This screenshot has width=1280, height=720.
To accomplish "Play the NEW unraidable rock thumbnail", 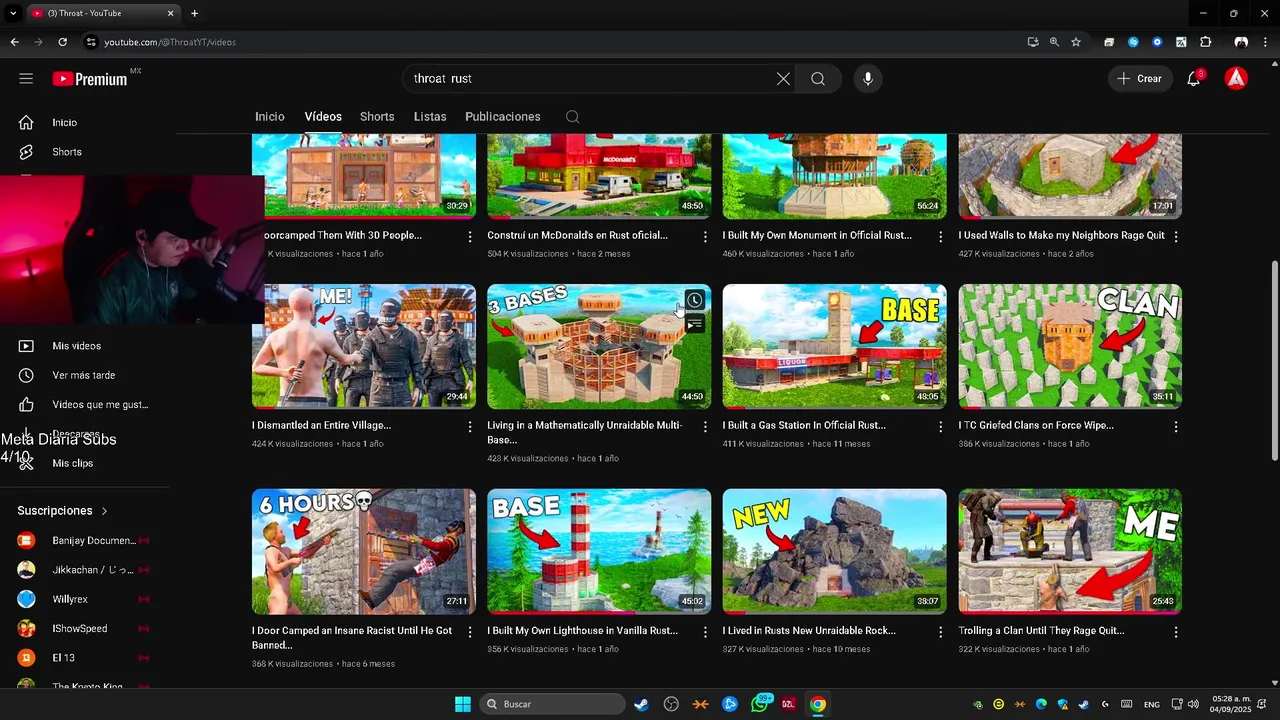I will coord(834,551).
